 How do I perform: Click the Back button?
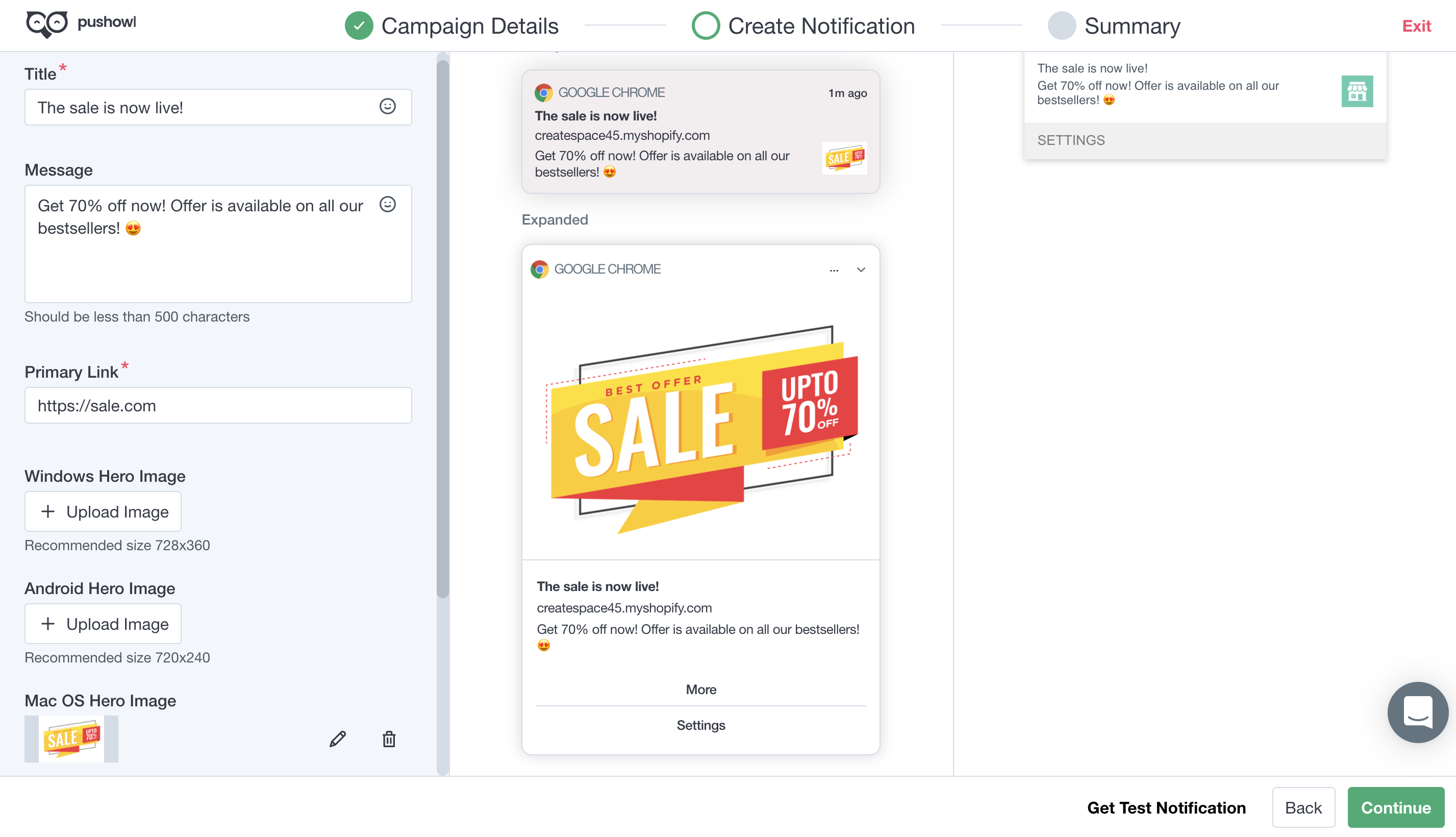1303,808
